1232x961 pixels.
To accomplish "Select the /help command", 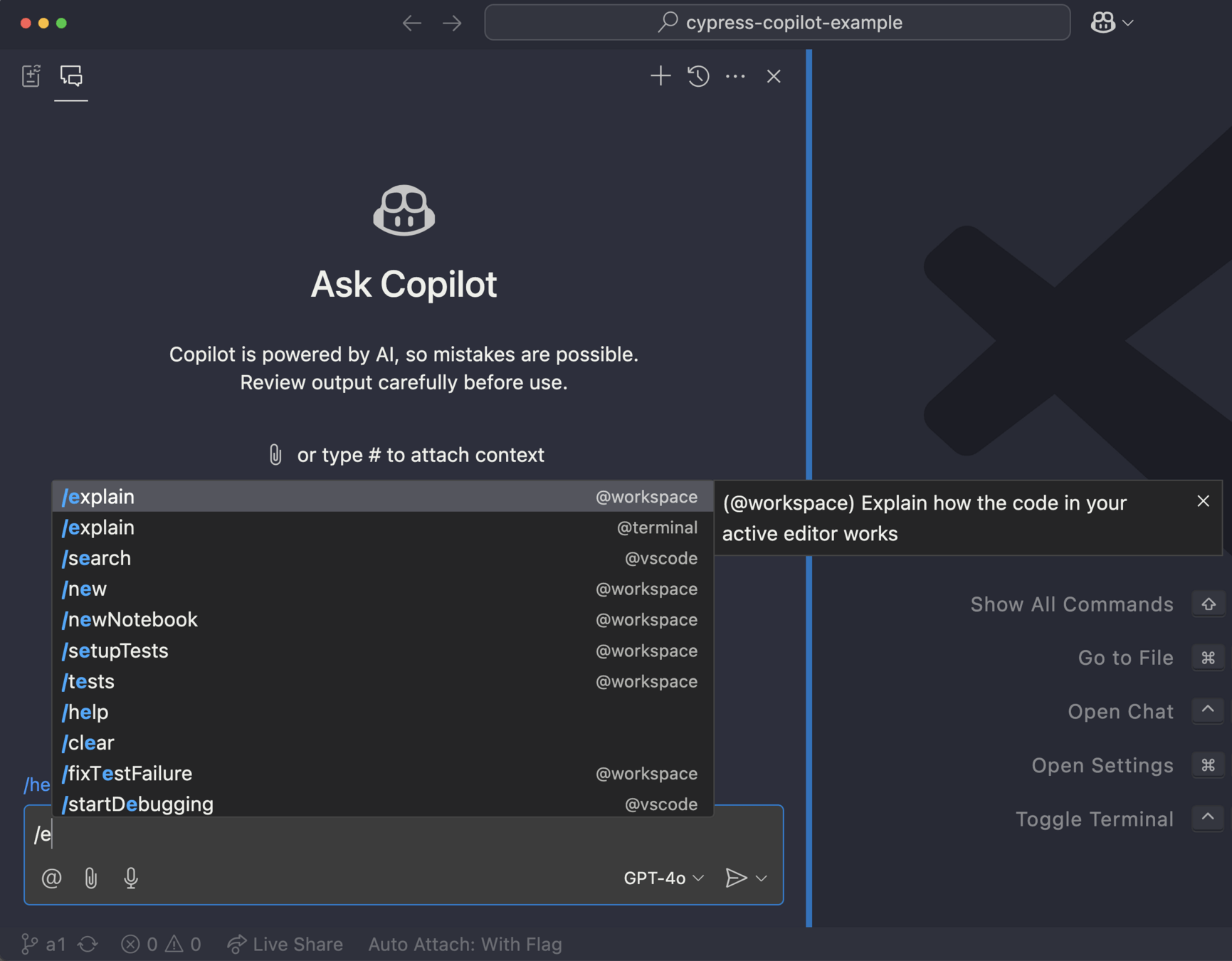I will pos(383,712).
